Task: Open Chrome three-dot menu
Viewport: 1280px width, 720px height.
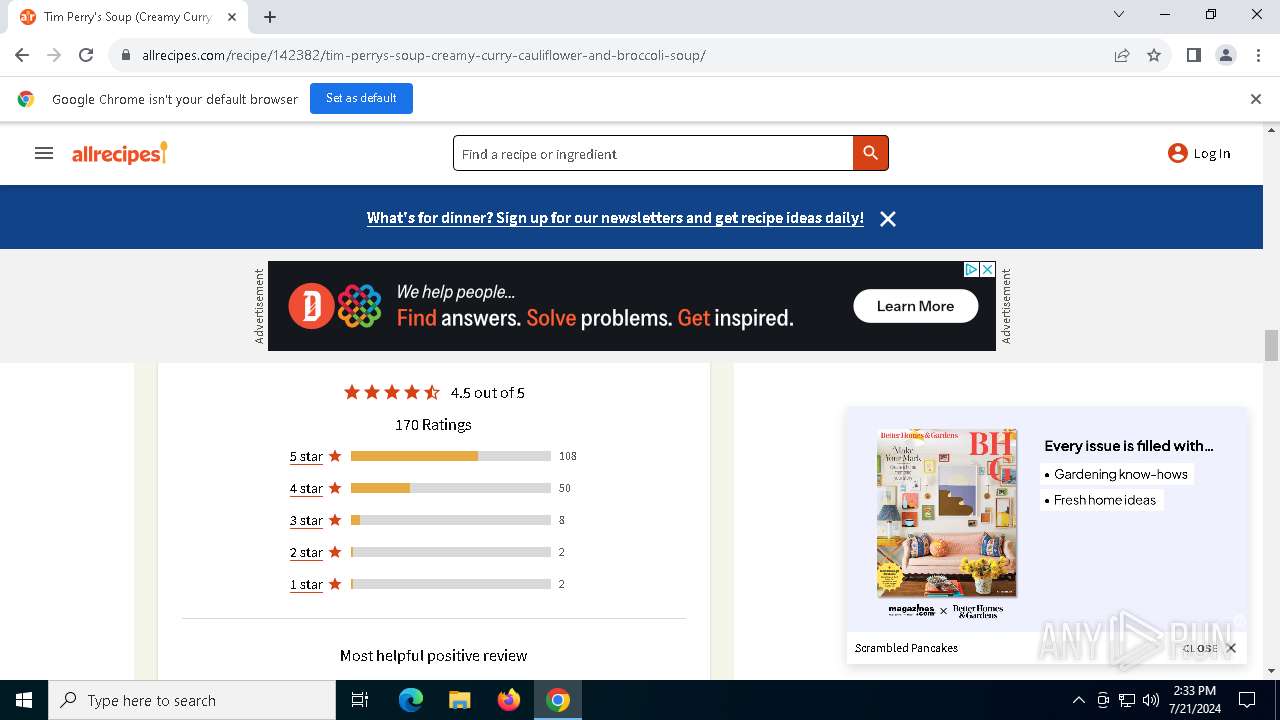Action: 1257,55
